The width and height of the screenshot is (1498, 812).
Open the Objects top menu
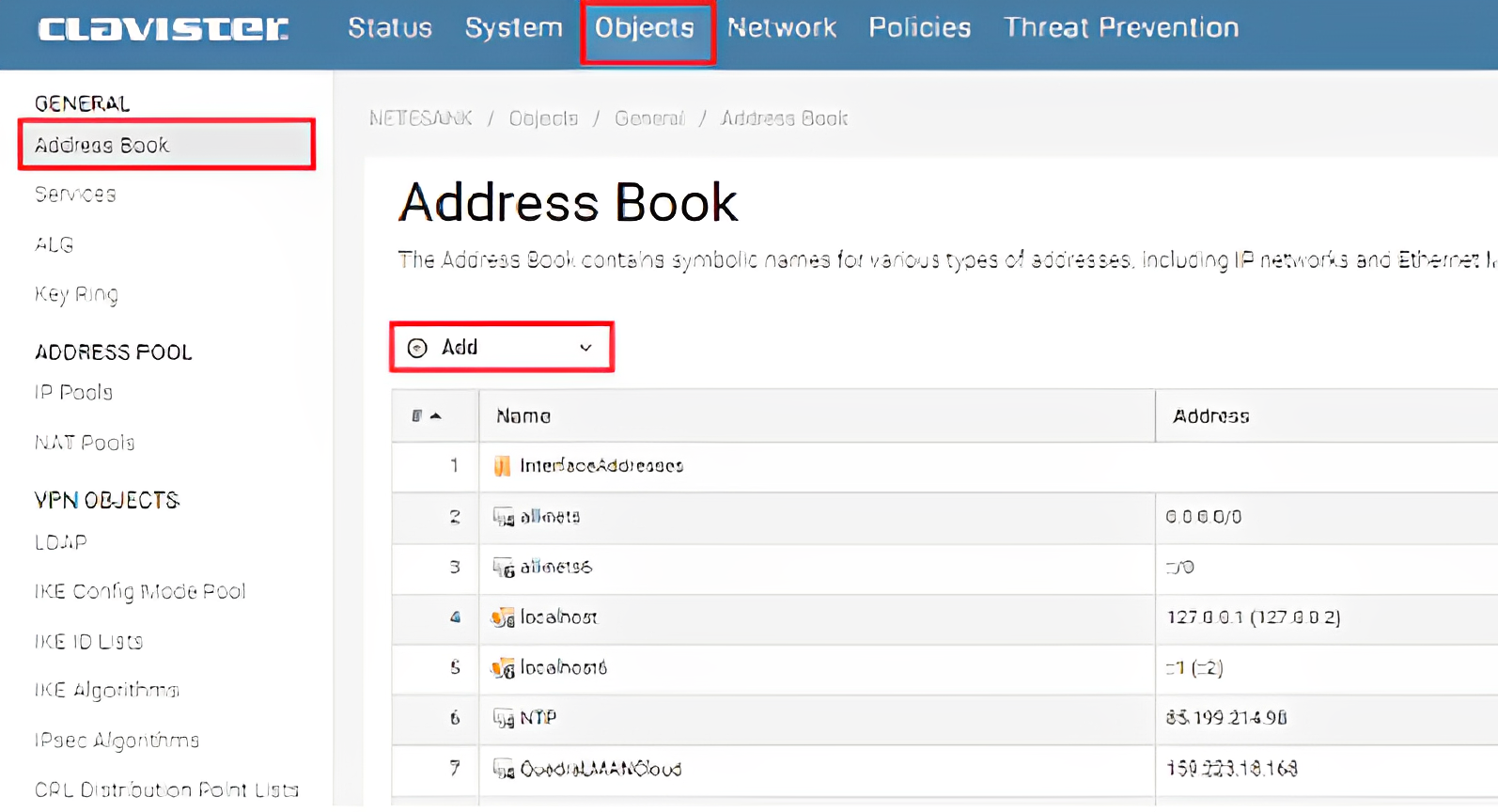[x=645, y=28]
